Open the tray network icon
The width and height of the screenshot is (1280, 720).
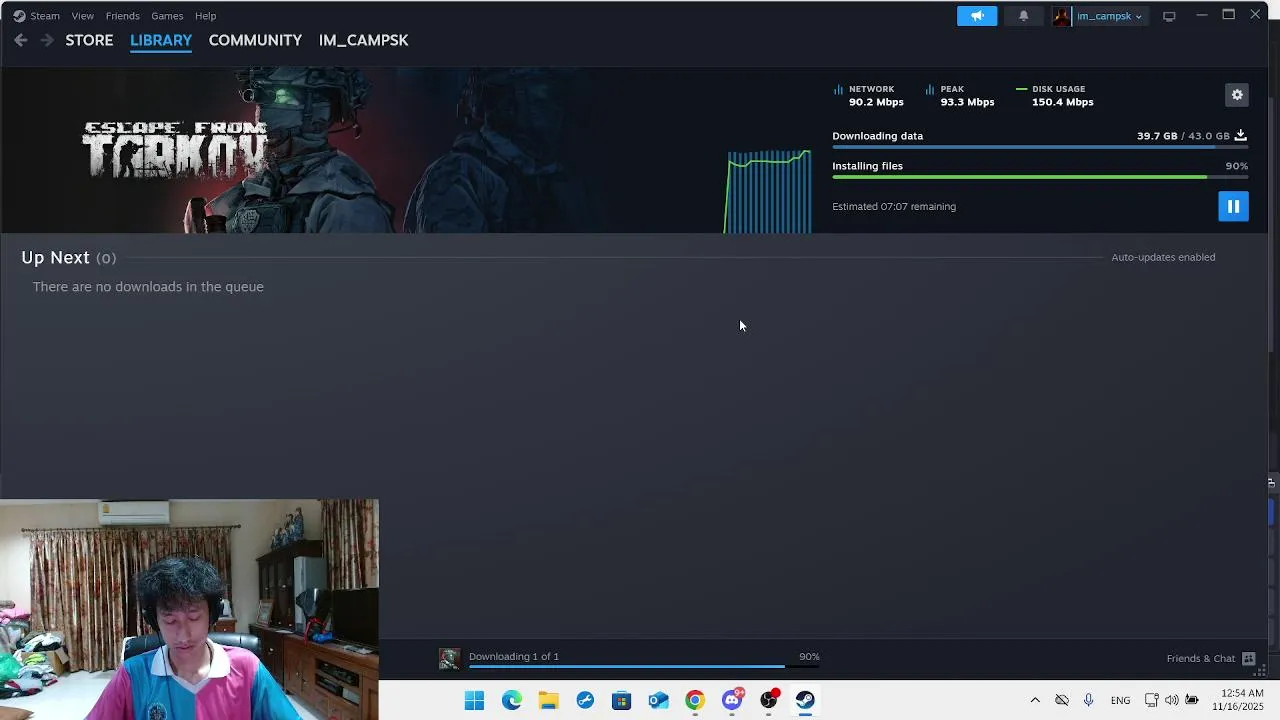coord(1152,700)
